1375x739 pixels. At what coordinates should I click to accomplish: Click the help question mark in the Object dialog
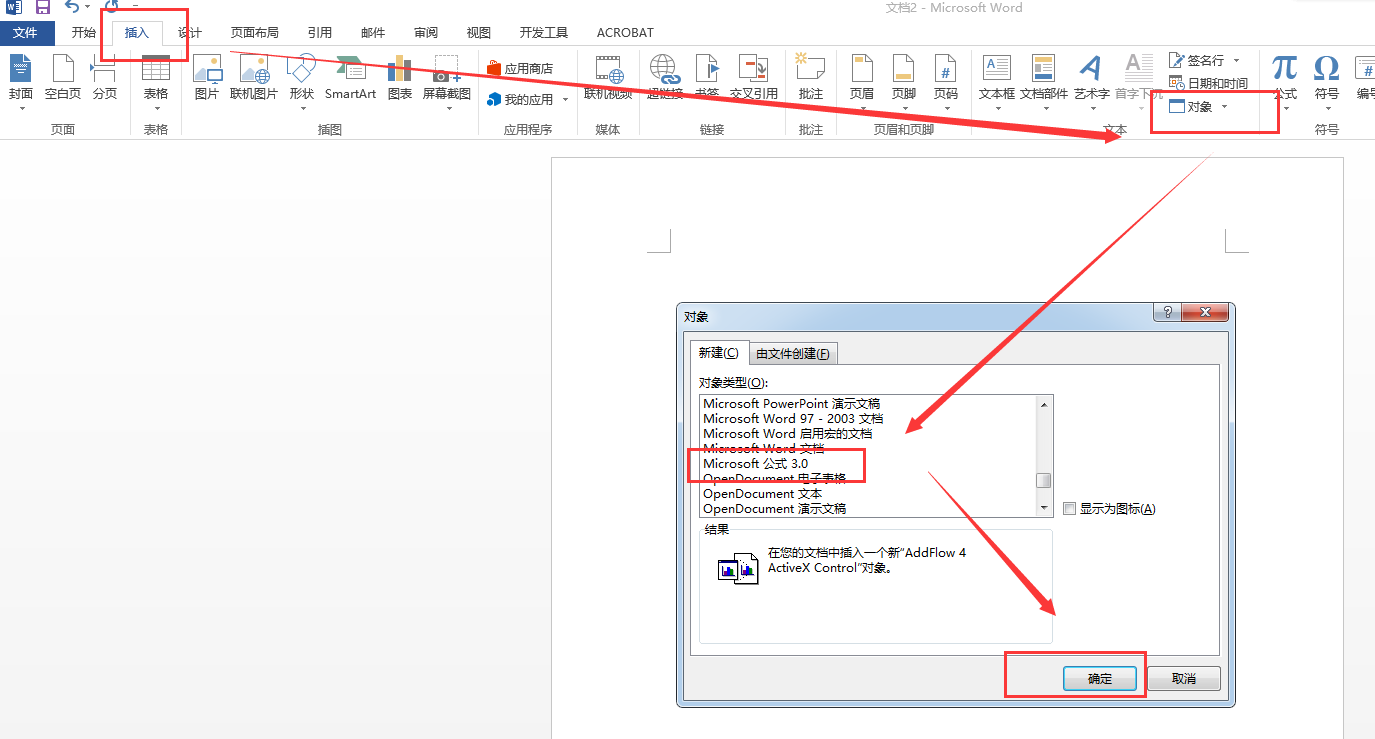[1167, 312]
